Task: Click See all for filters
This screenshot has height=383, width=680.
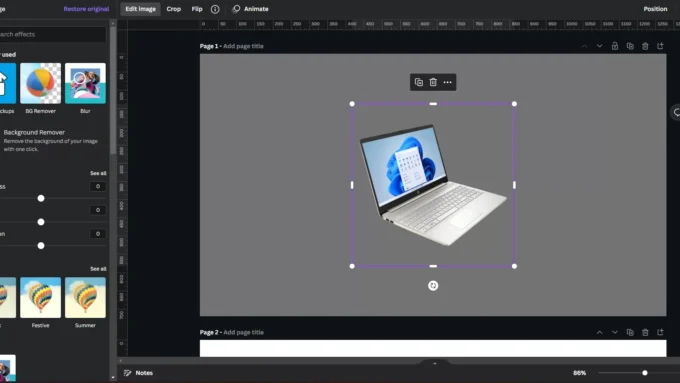Action: pos(98,269)
